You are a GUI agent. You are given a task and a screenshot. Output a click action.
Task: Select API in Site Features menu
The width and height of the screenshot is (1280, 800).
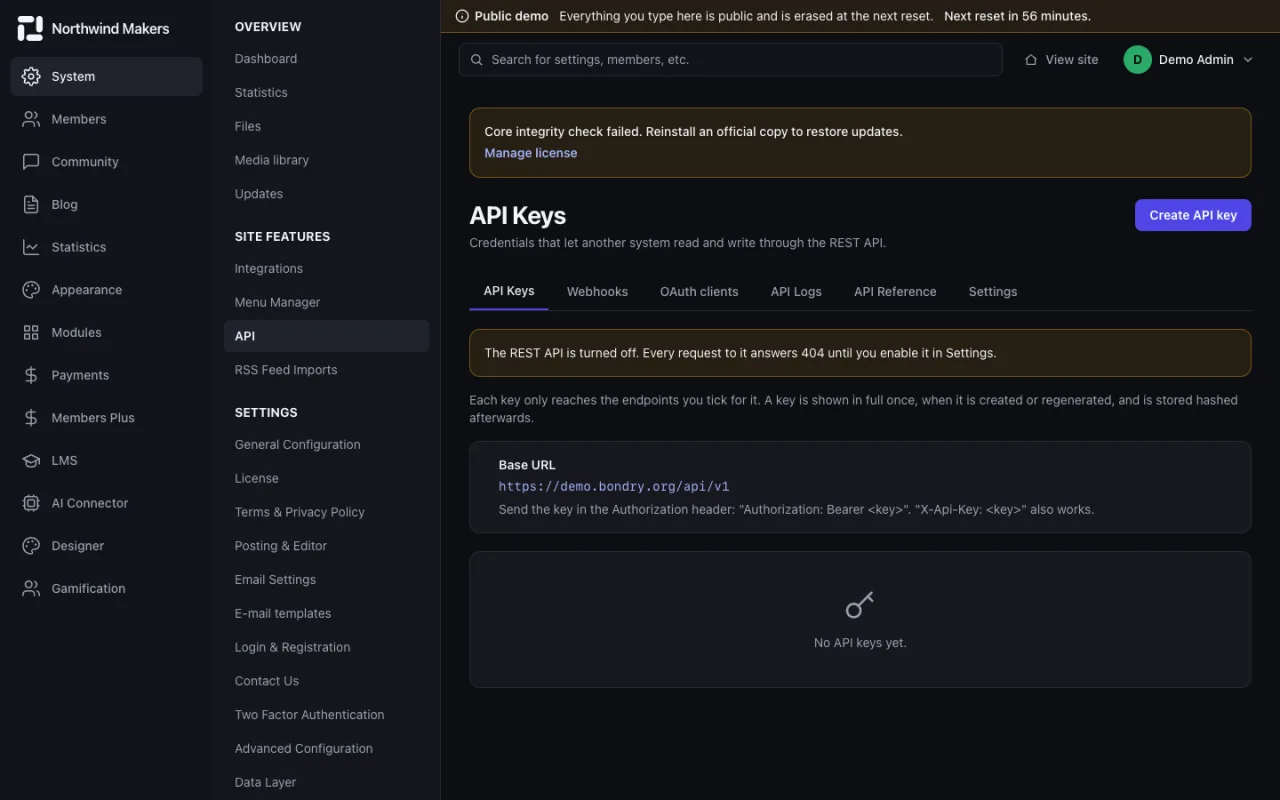click(326, 336)
